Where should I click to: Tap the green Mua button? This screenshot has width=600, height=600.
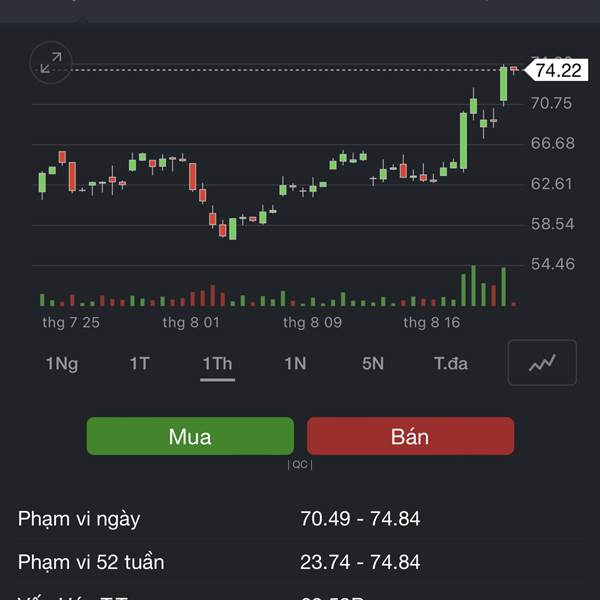point(190,436)
